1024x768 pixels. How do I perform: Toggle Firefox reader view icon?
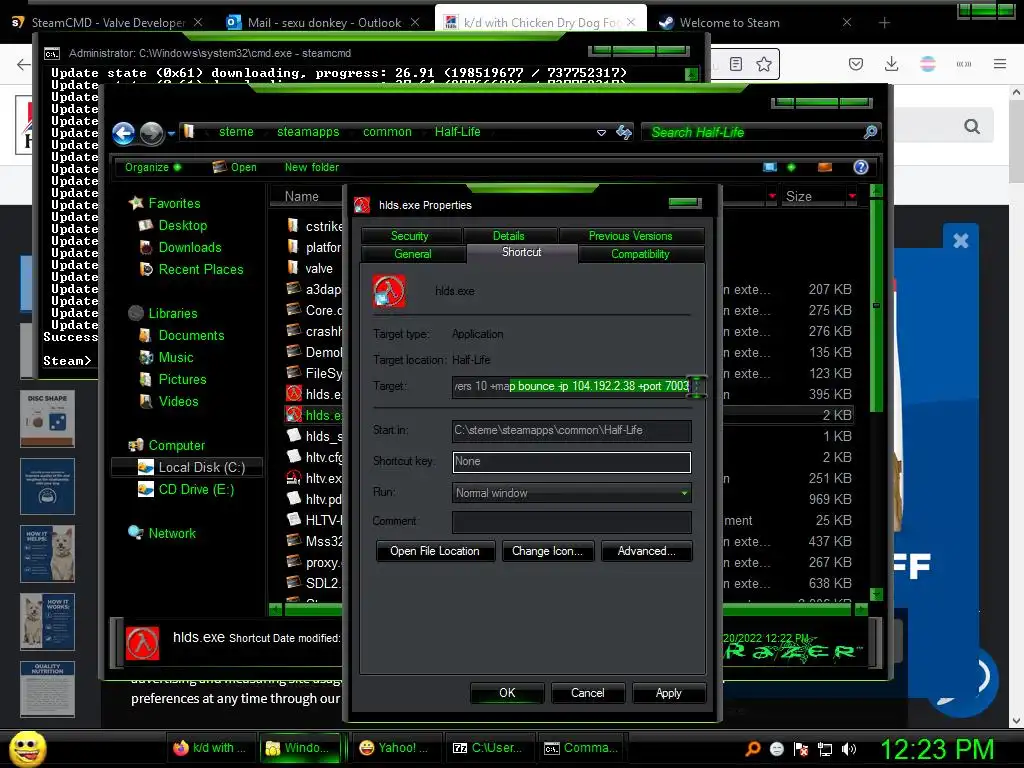(736, 64)
